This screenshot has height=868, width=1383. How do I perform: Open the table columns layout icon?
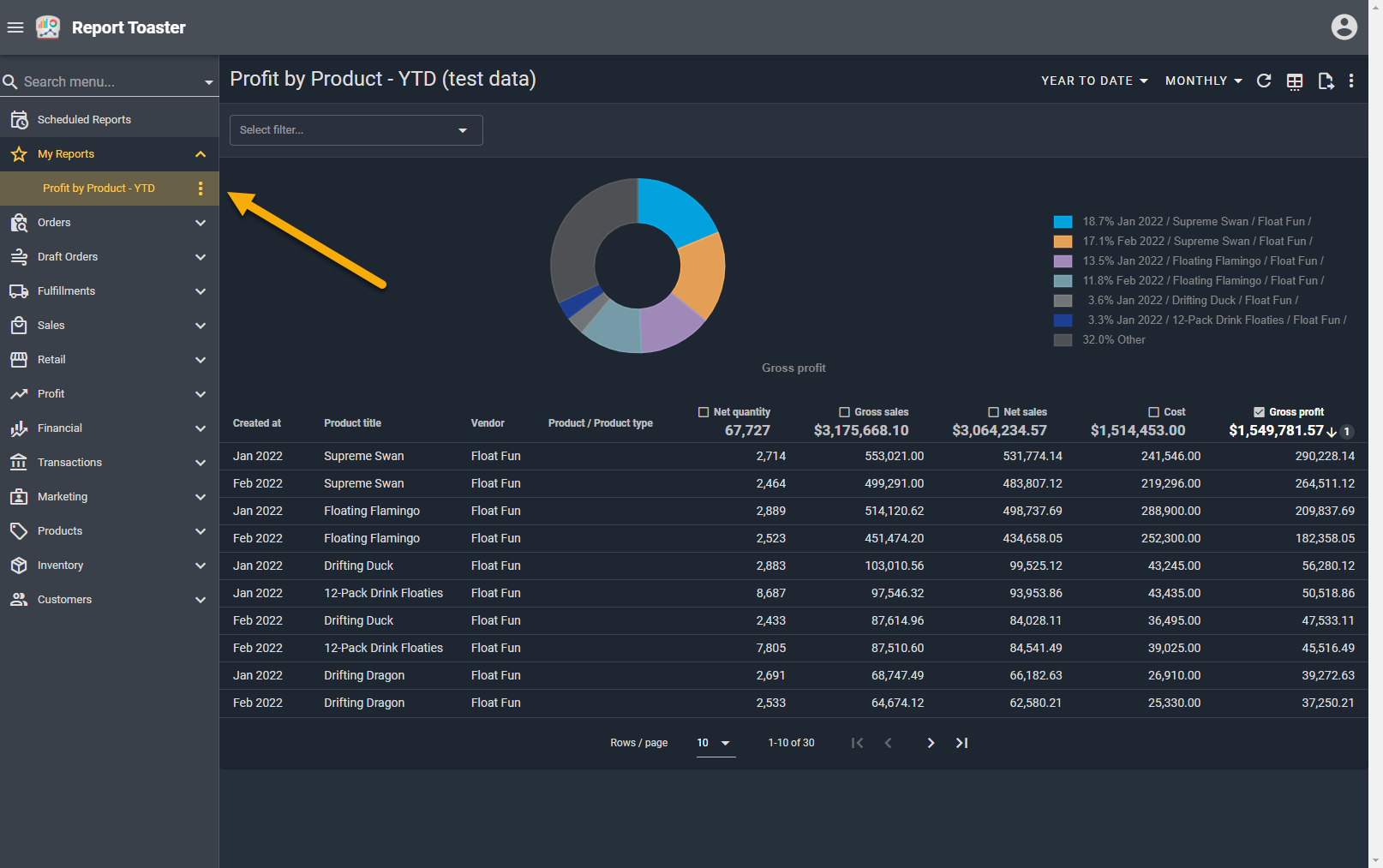[1295, 81]
